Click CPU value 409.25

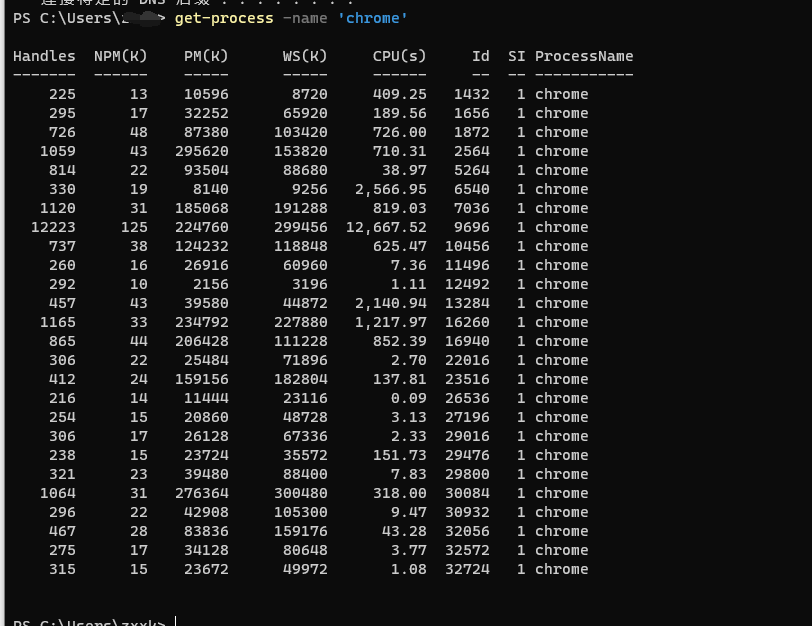399,94
